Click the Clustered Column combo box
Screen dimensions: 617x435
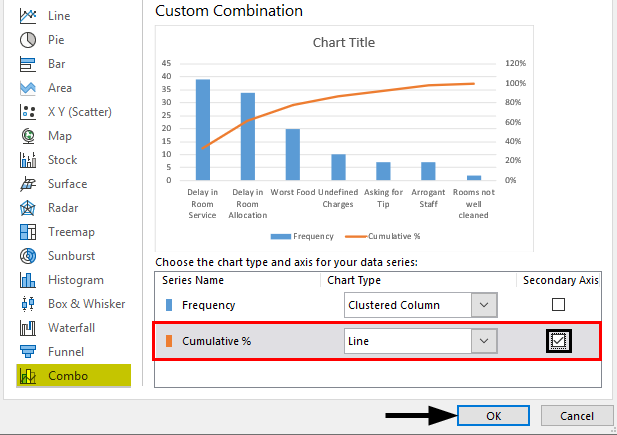pyautogui.click(x=421, y=305)
